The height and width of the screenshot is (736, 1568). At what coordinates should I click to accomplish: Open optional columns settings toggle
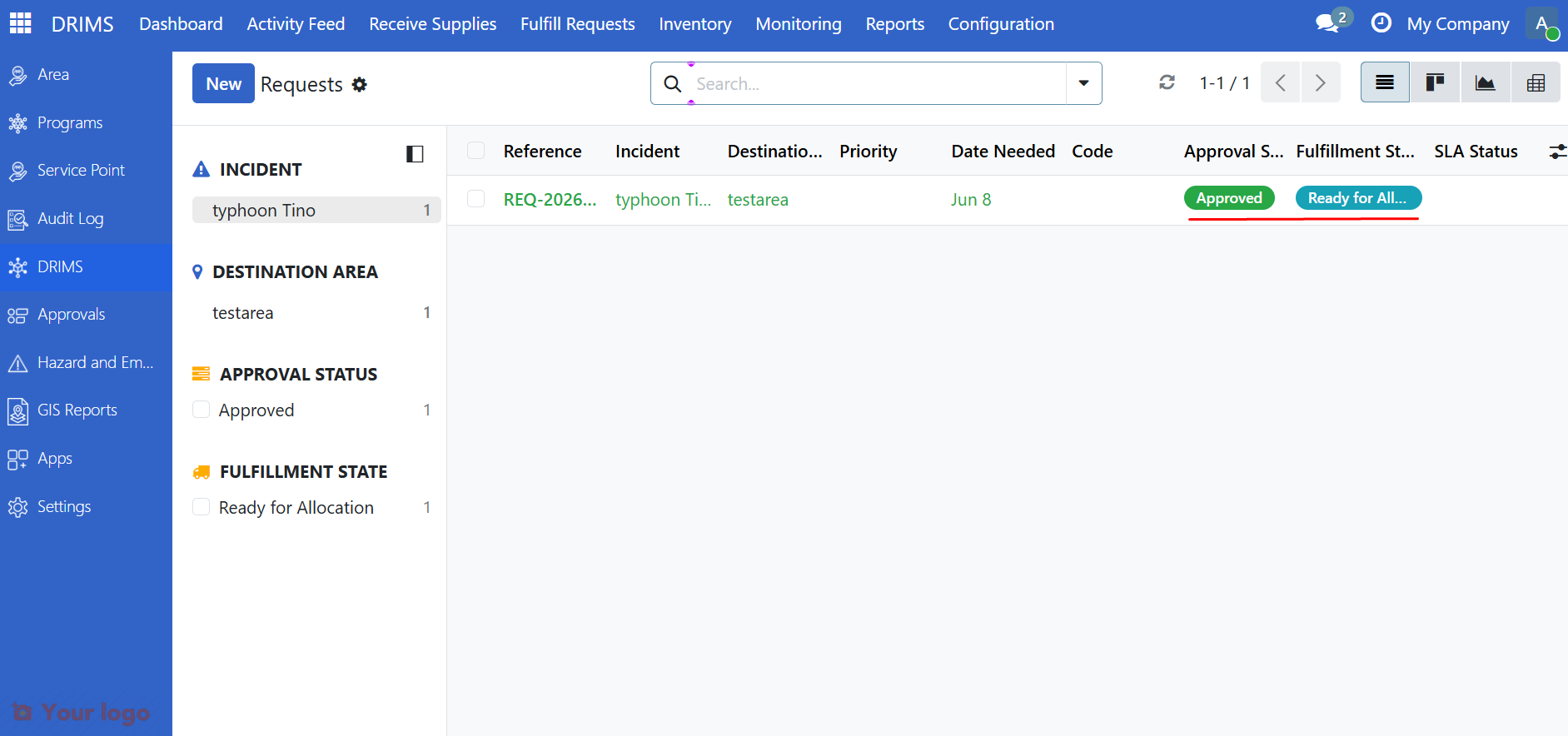click(x=1557, y=152)
